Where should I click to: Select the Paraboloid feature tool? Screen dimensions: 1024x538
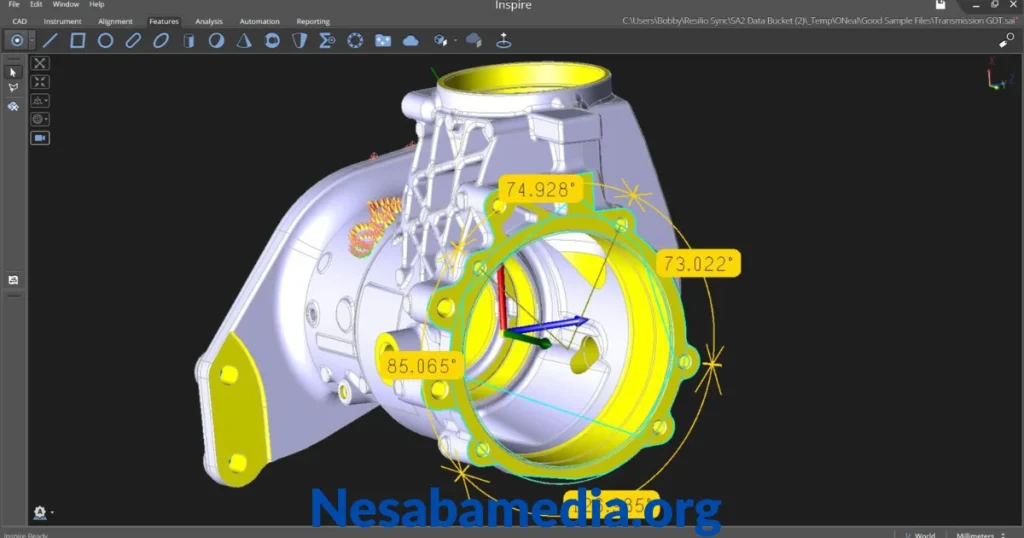(x=300, y=40)
